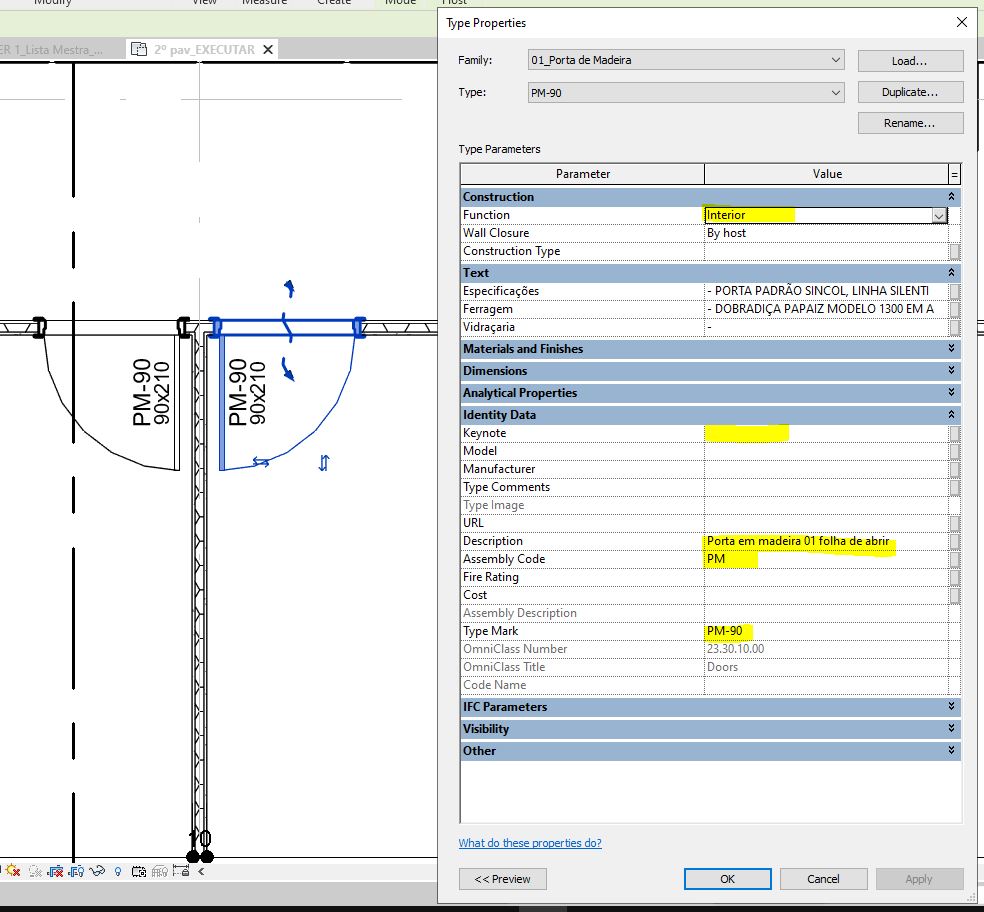Click horizontal flip-hand arrows near door swing
This screenshot has width=984, height=912.
click(260, 463)
